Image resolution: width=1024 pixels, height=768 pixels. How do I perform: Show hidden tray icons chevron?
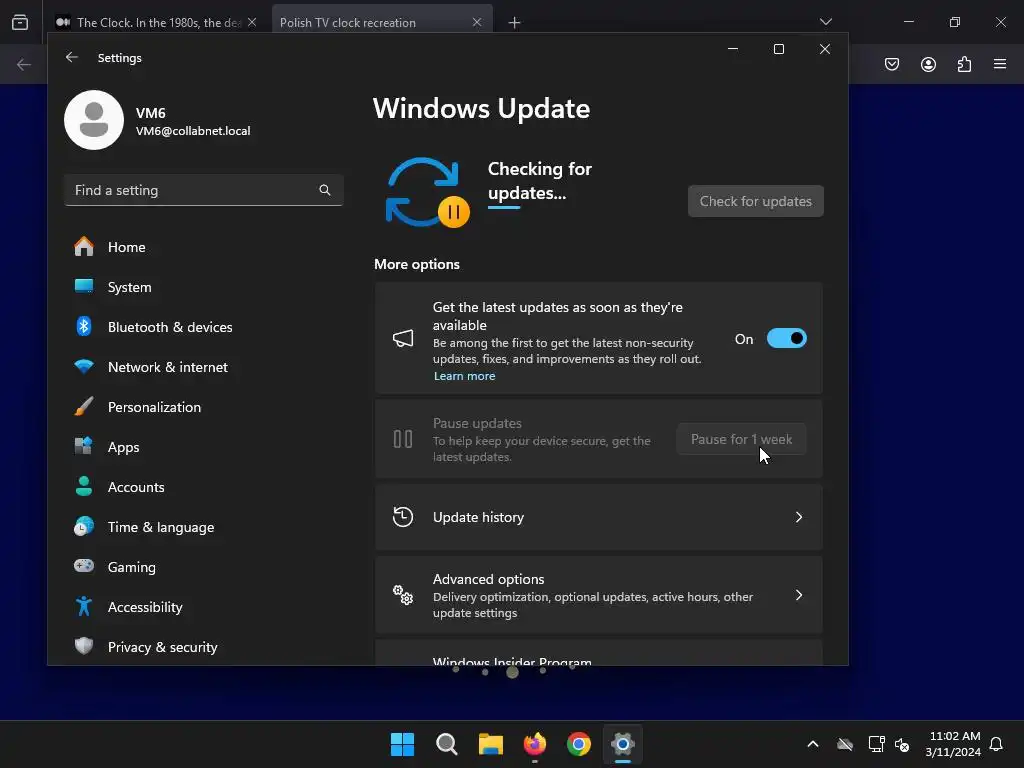point(812,744)
